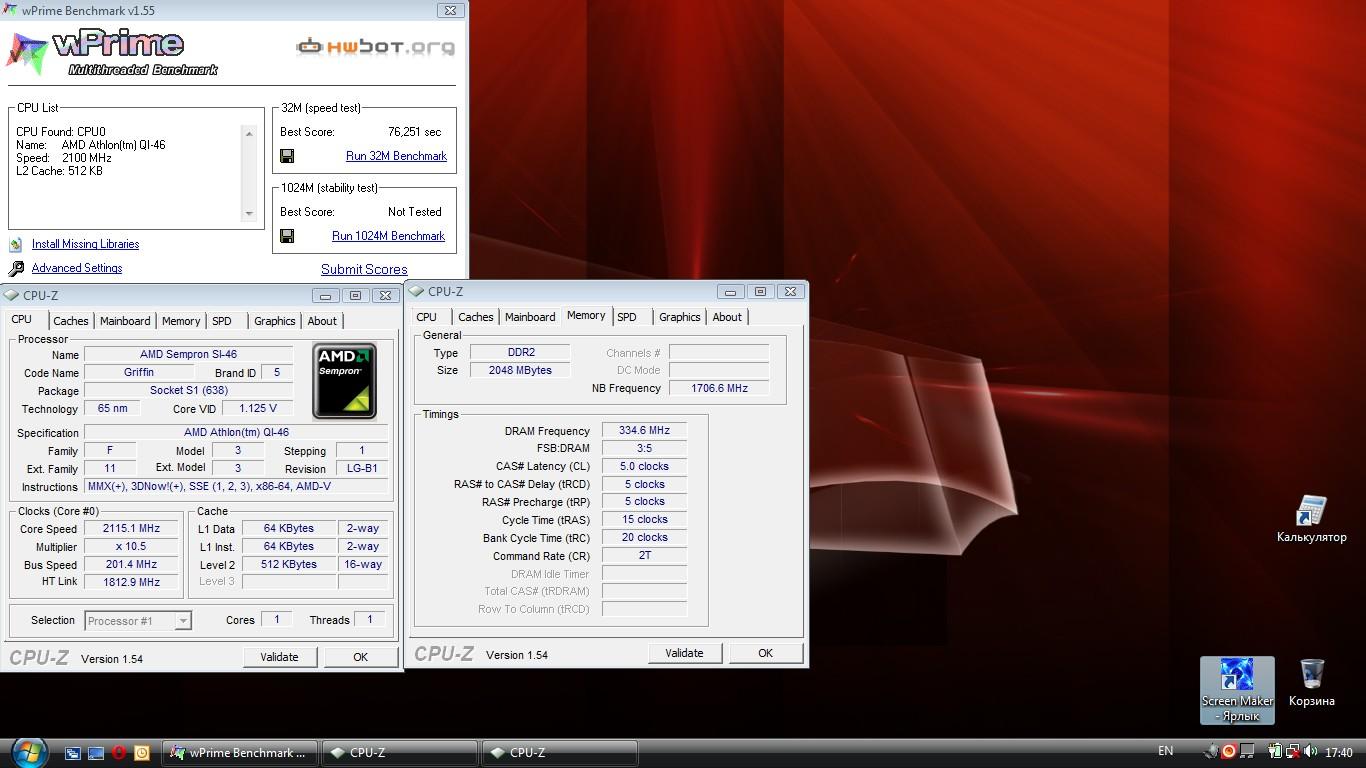Click the Submit Scores link
The width and height of the screenshot is (1366, 768).
[x=364, y=269]
